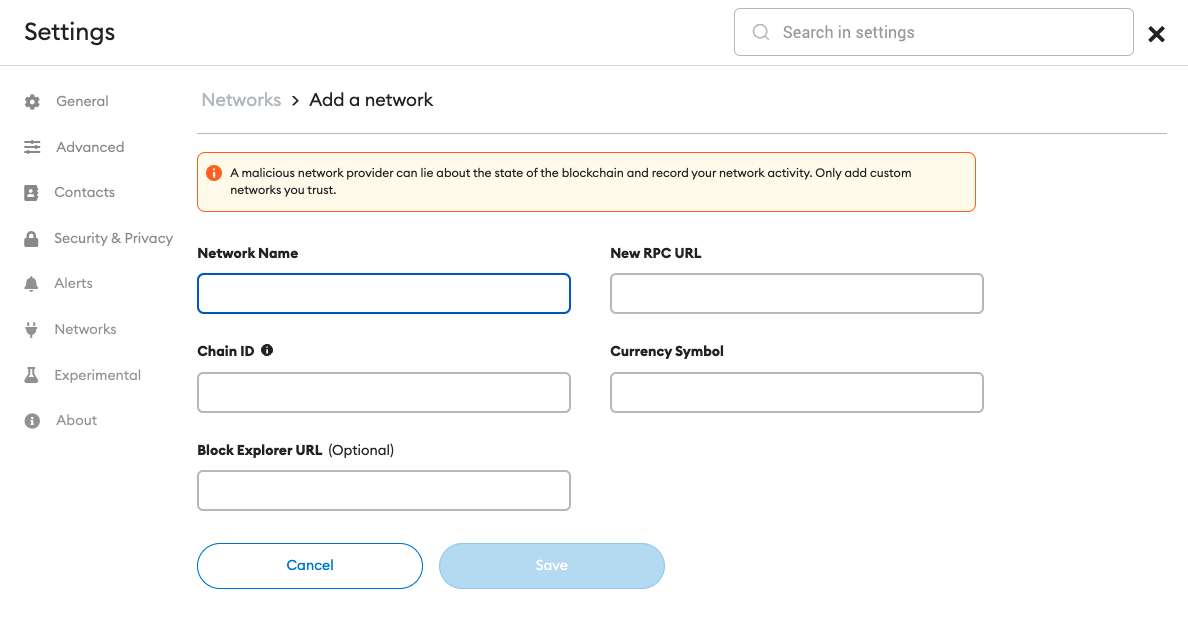The image size is (1188, 639).
Task: Click the Alerts bell icon
Action: pyautogui.click(x=31, y=283)
